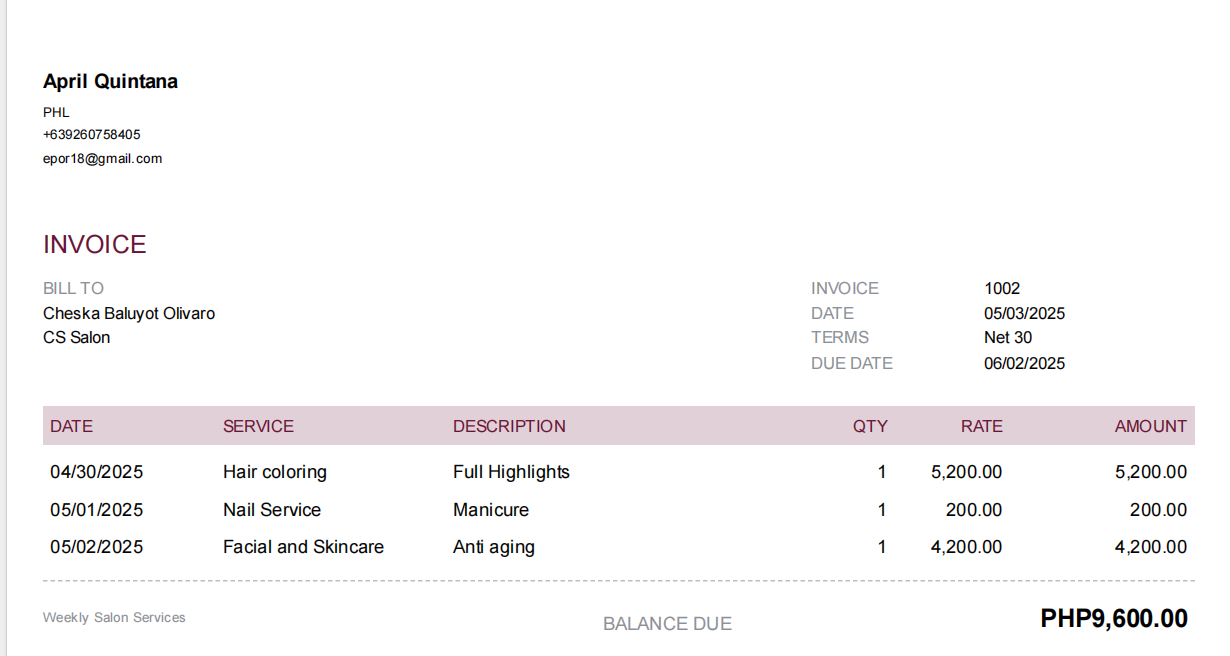Viewport: 1230px width, 656px height.
Task: Click the 4,200.00 rate for Anti aging
Action: pos(964,547)
